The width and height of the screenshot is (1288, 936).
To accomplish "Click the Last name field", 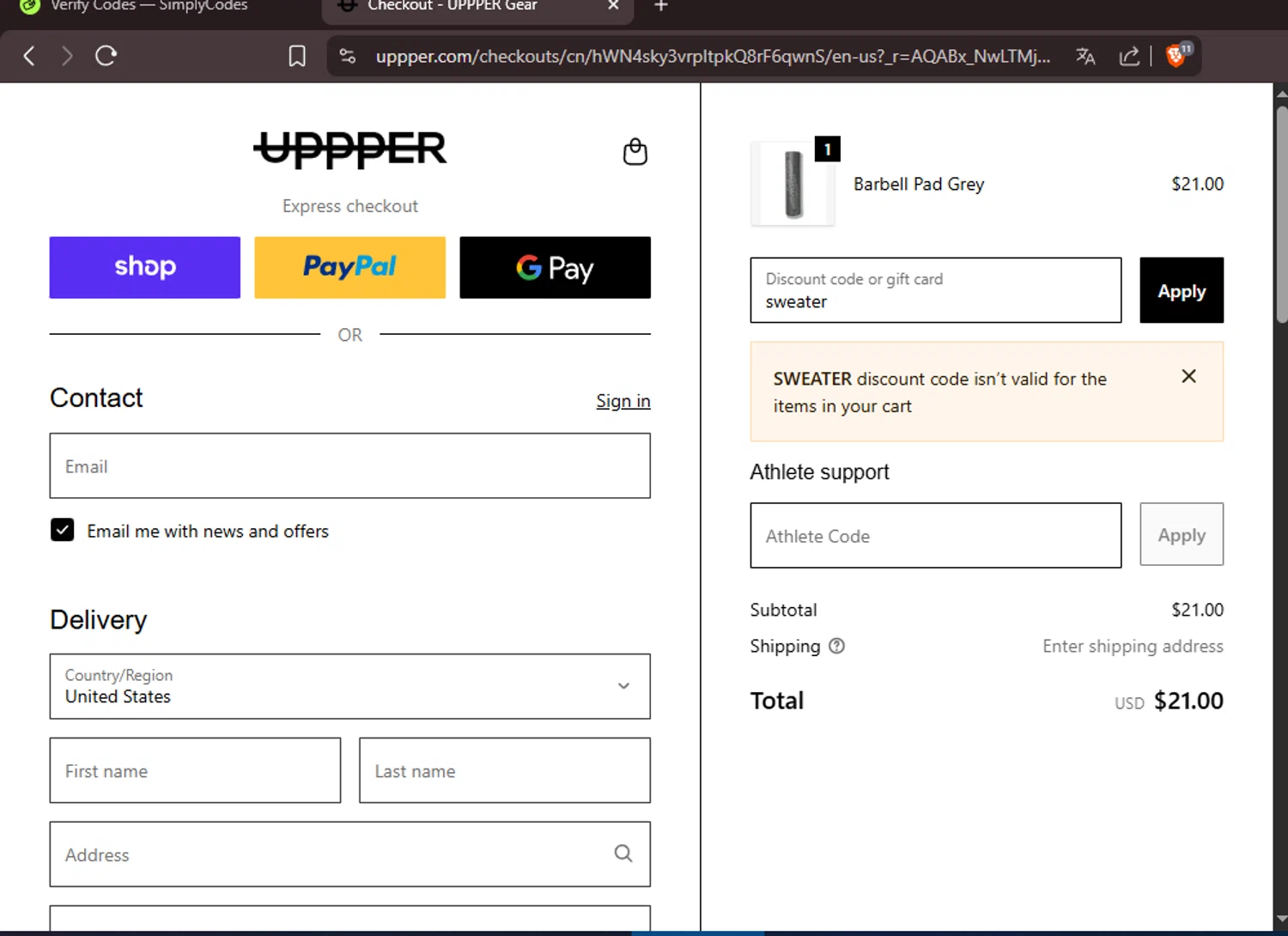I will [505, 771].
